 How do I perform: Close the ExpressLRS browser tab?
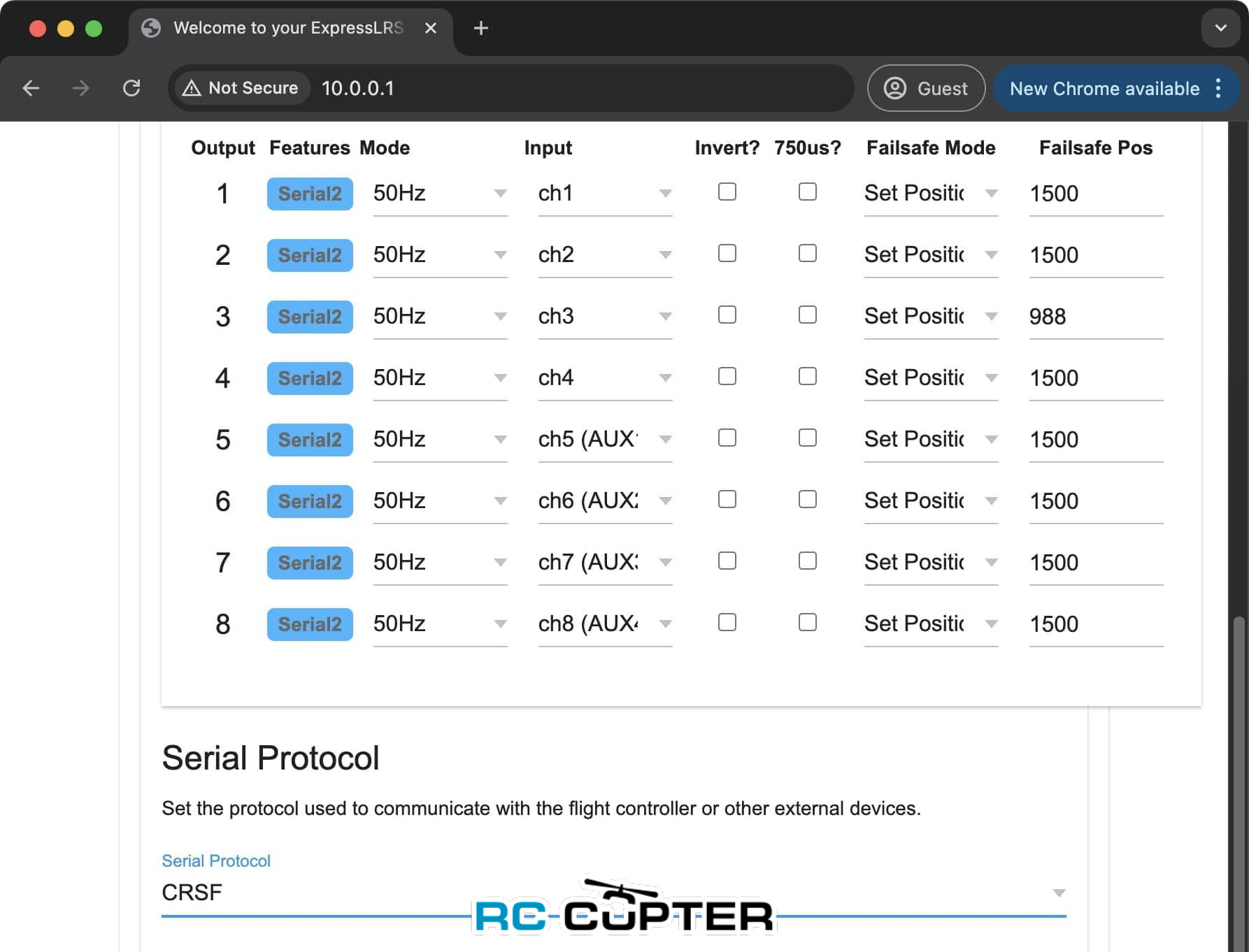coord(431,28)
